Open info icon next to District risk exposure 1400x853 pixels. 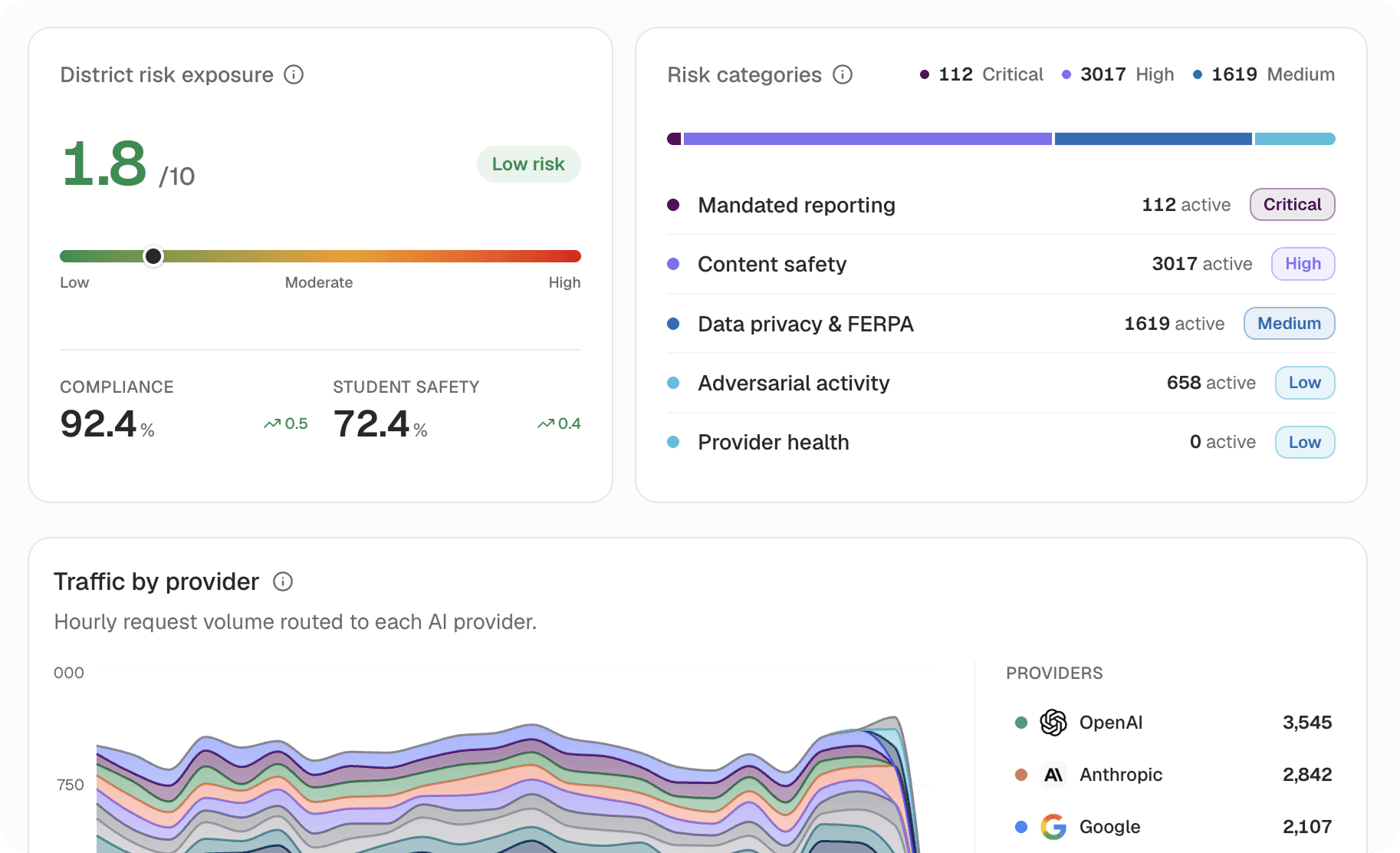[294, 74]
